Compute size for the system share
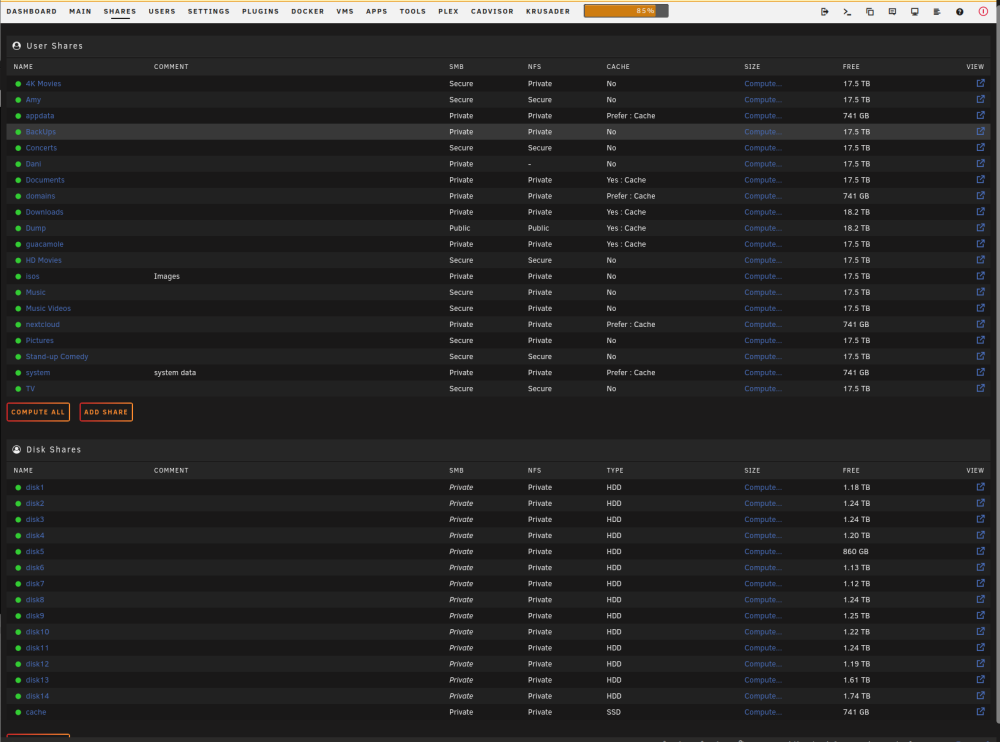The height and width of the screenshot is (742, 1000). (763, 373)
